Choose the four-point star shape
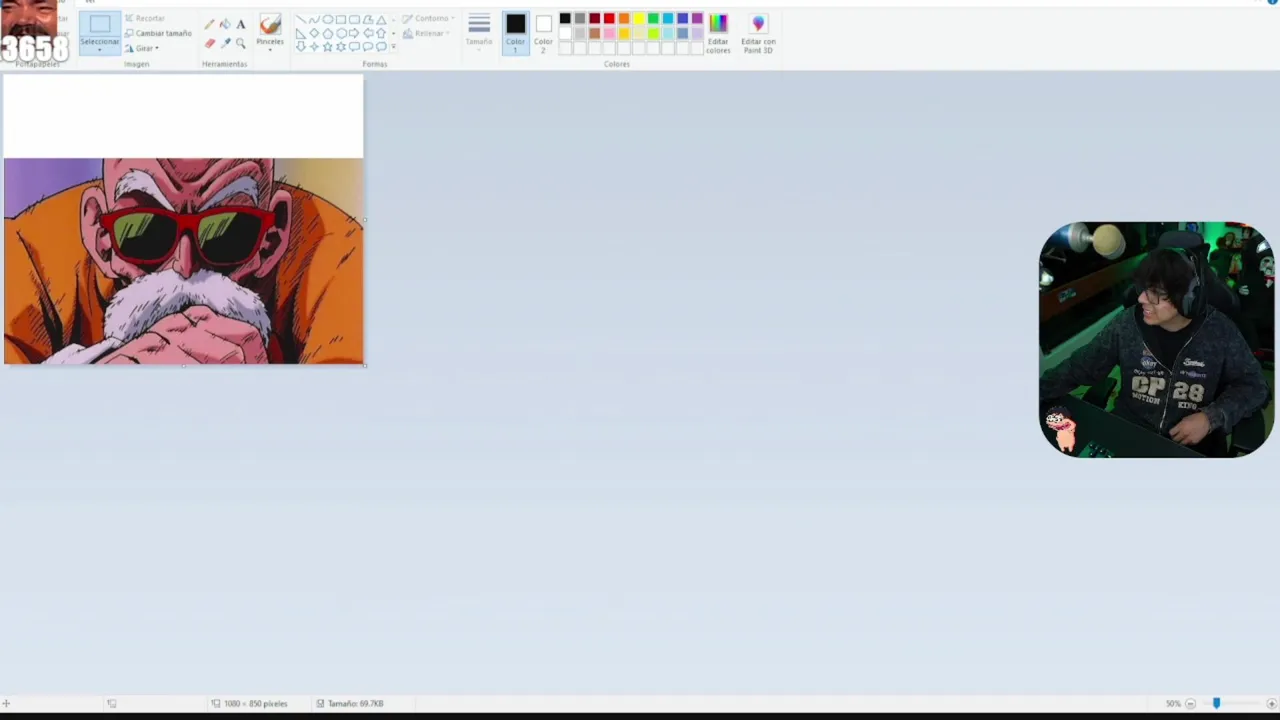This screenshot has height=720, width=1280. (x=314, y=47)
